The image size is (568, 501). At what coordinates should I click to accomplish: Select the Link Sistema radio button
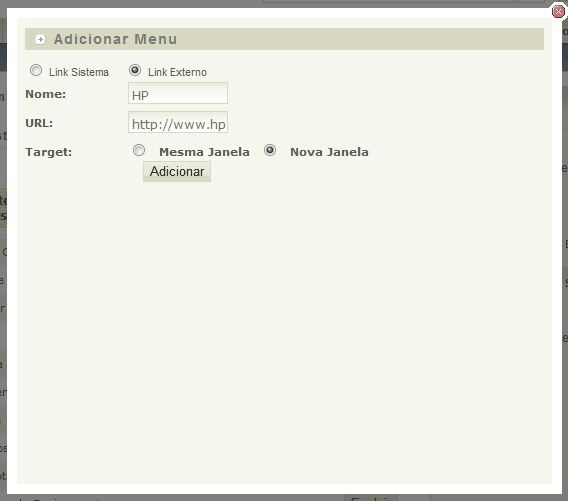coord(36,70)
